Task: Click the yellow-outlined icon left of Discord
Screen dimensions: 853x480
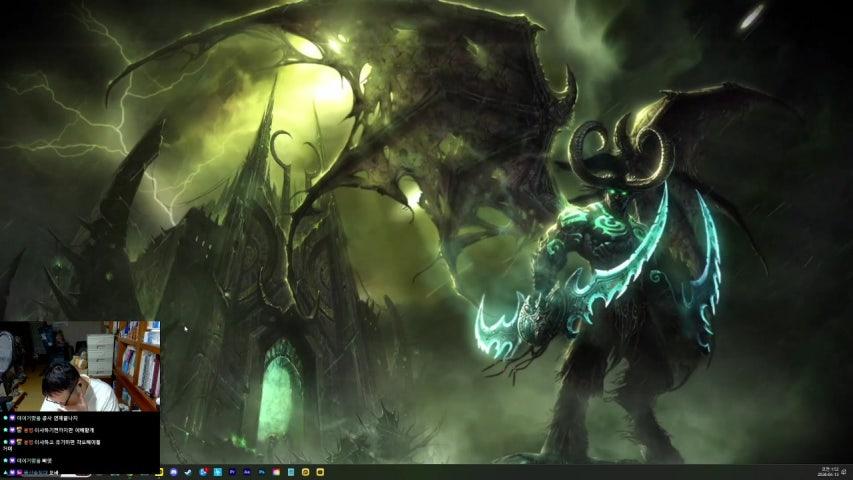Action: click(160, 471)
